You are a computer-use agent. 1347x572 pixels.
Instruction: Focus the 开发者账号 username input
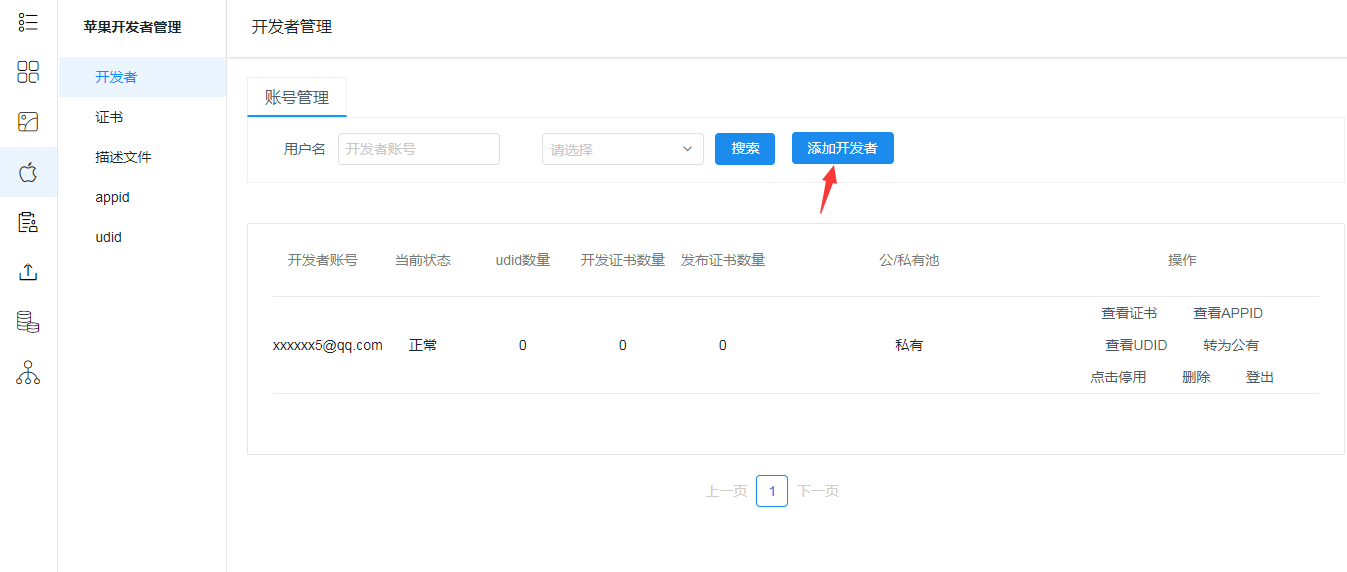(419, 149)
